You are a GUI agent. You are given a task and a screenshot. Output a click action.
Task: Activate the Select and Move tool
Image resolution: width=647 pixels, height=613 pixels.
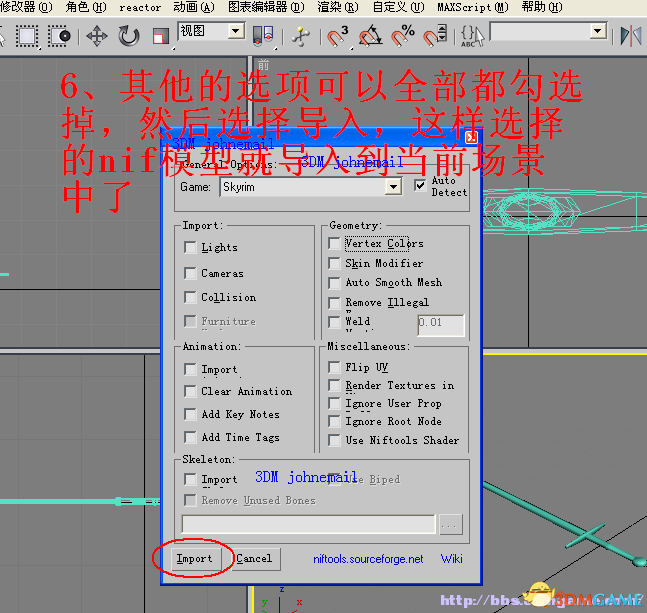coord(97,36)
